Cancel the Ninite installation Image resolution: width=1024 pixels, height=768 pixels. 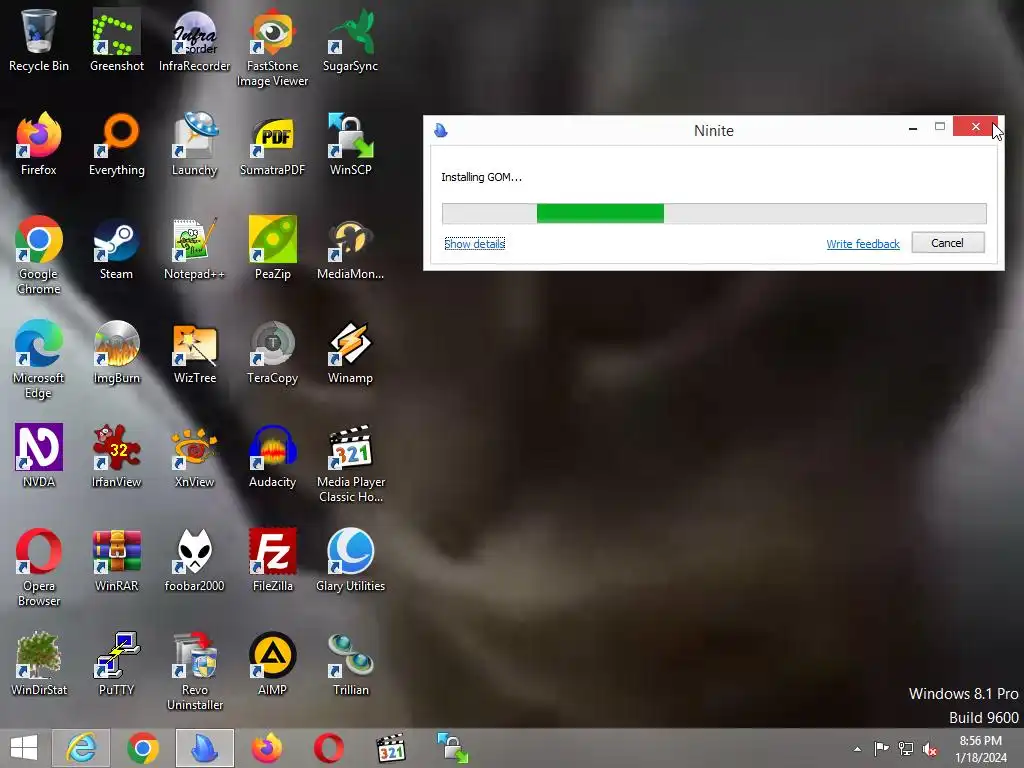click(948, 243)
